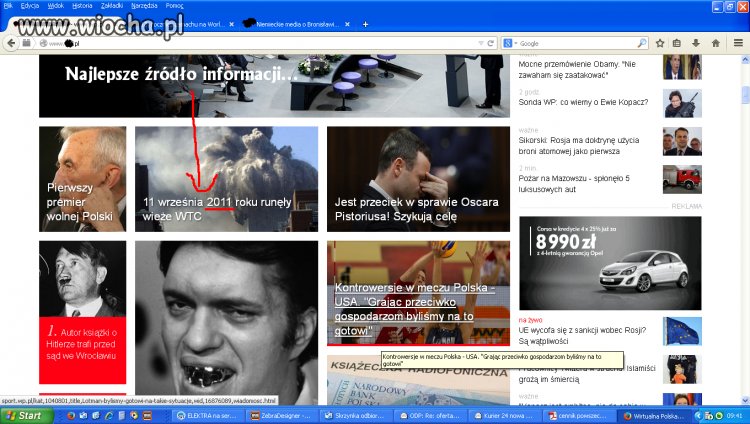Open the Narzędzia menu
Image resolution: width=750 pixels, height=424 pixels.
[144, 6]
